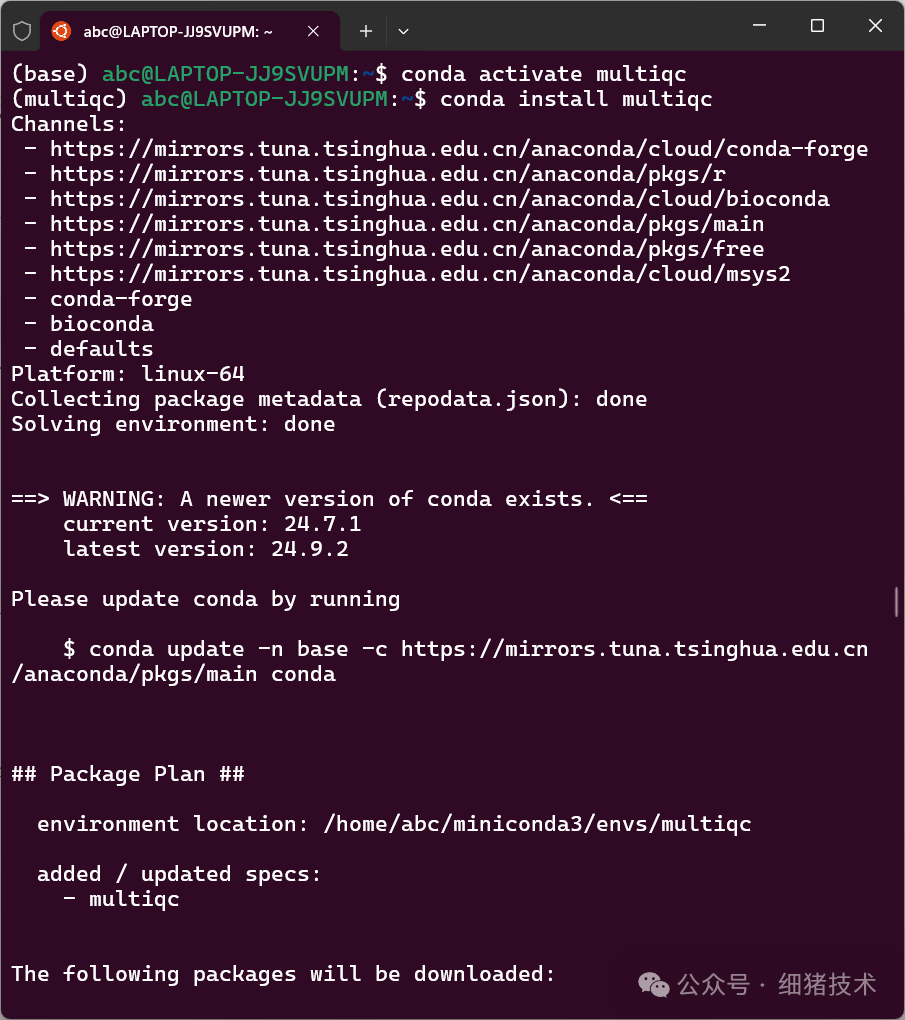Open the cloud/bioconda mirror URL
The width and height of the screenshot is (905, 1020).
tap(440, 198)
